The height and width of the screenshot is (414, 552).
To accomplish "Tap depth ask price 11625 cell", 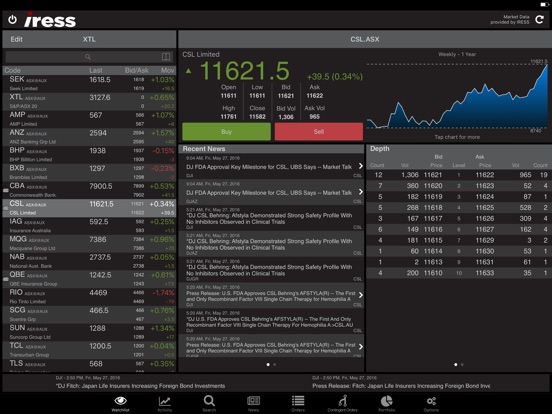I will pyautogui.click(x=485, y=208).
